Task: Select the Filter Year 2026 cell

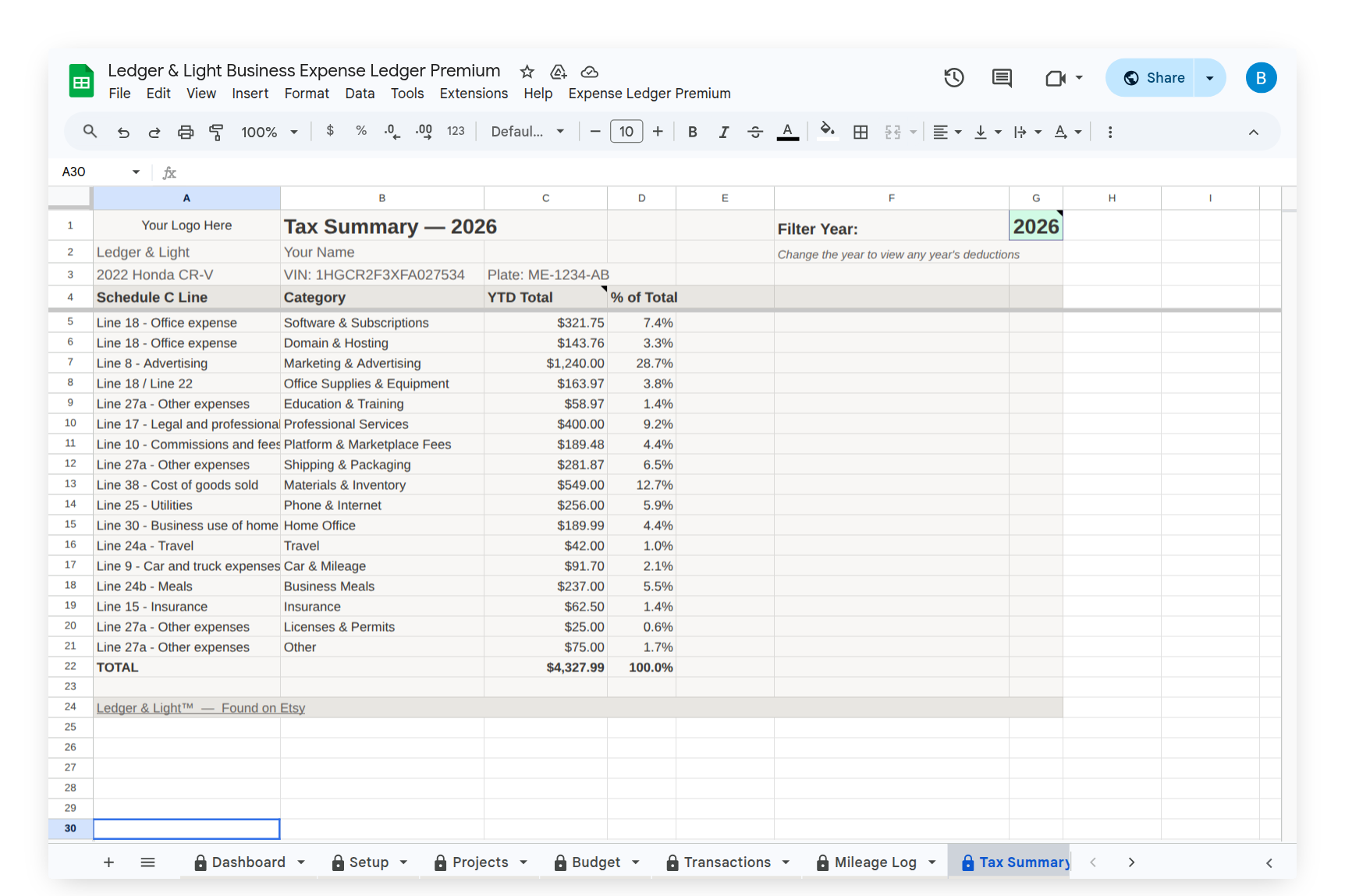Action: point(1035,225)
